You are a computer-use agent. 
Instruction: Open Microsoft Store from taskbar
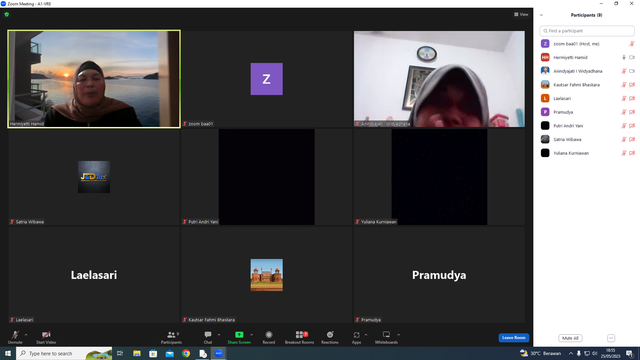click(x=153, y=353)
